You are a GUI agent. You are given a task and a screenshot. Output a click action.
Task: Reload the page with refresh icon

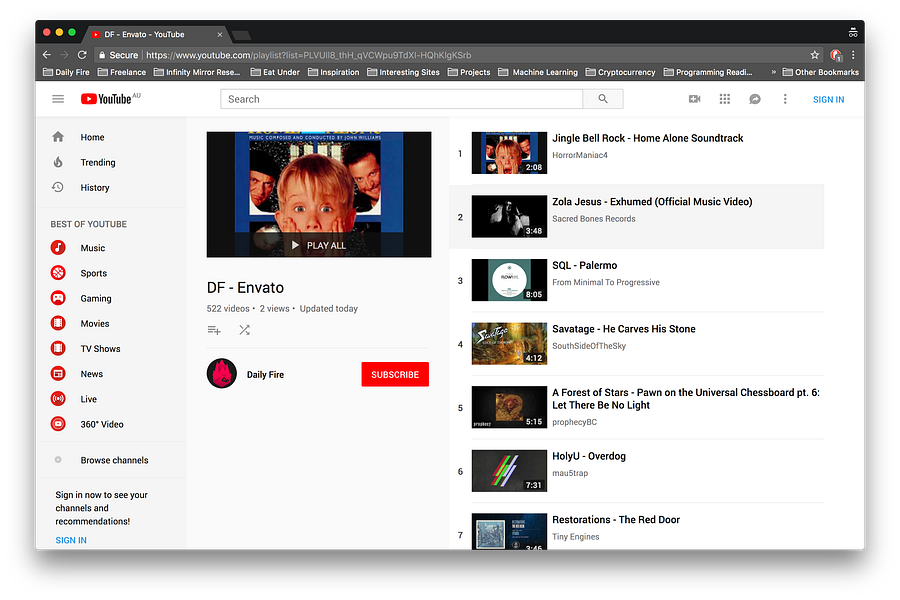tap(82, 55)
